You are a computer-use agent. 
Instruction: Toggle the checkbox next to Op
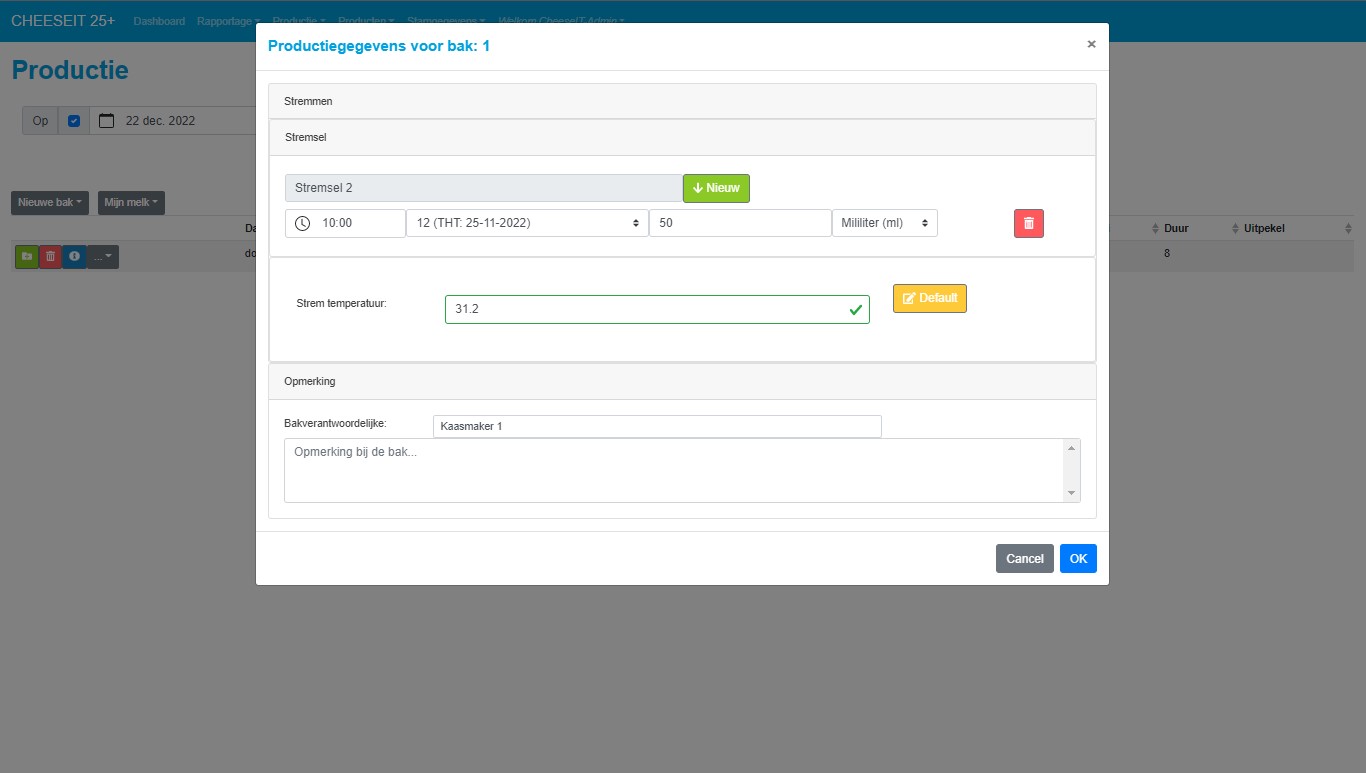click(74, 121)
